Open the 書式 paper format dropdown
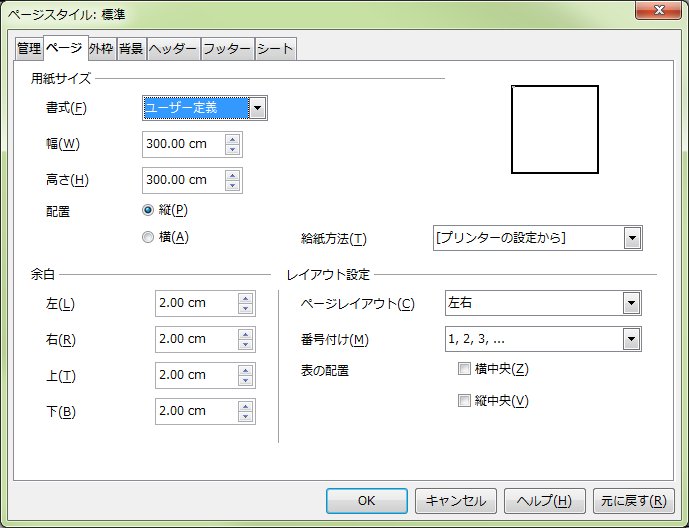 [x=205, y=108]
